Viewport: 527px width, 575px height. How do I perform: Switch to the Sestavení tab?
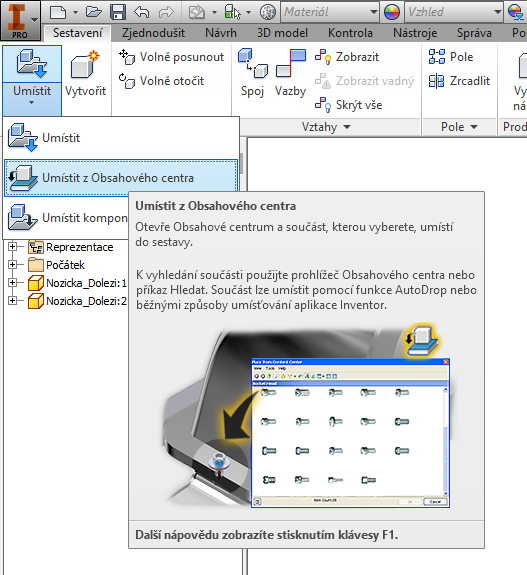point(77,33)
